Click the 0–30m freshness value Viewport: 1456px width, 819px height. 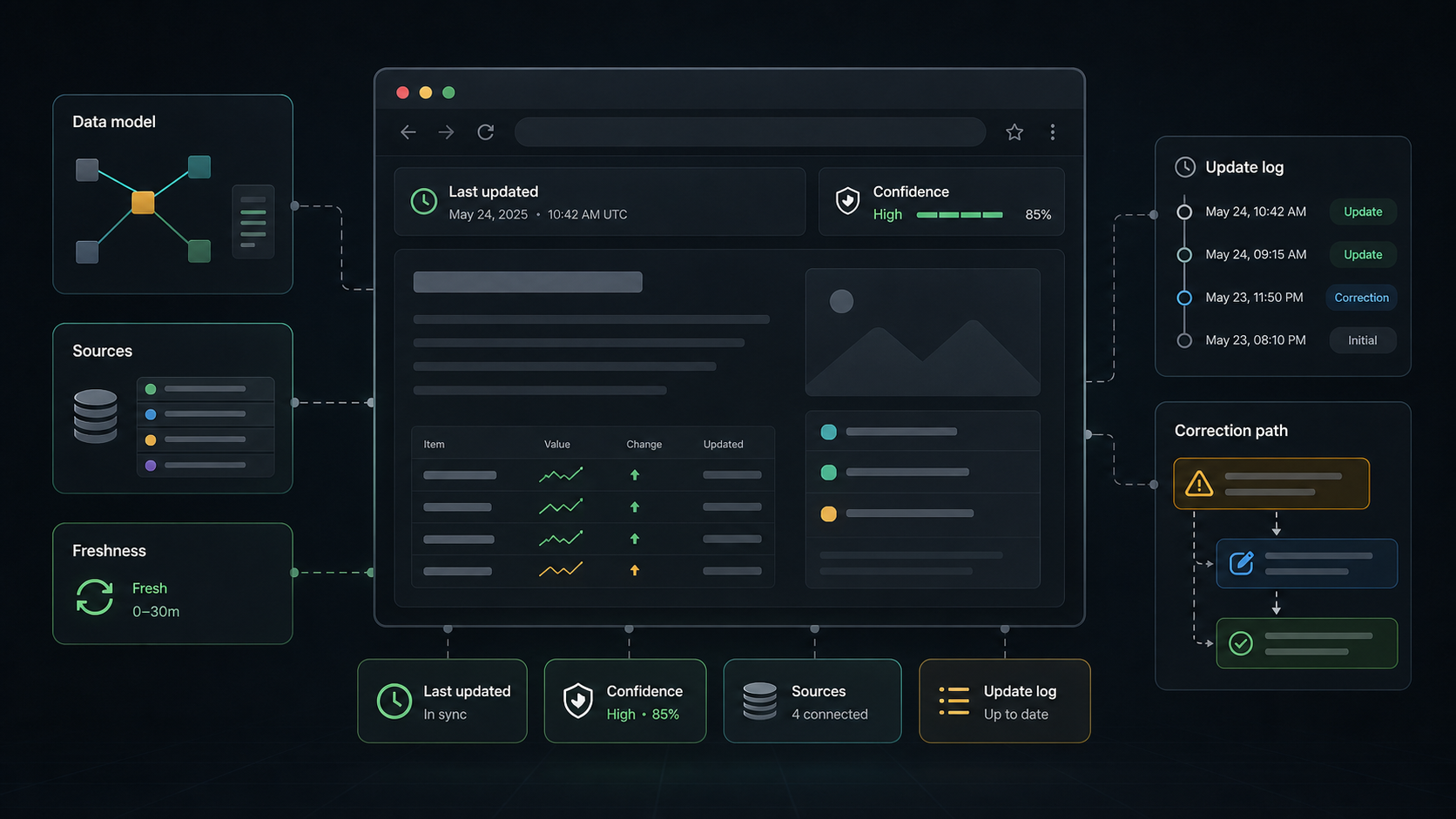point(156,612)
